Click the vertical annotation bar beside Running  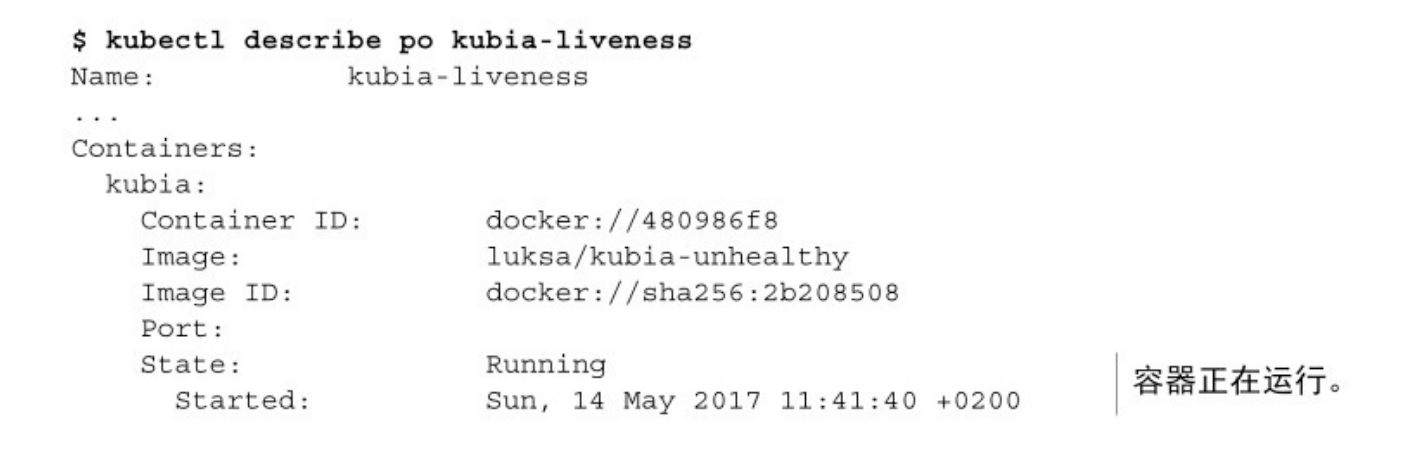pyautogui.click(x=1116, y=383)
